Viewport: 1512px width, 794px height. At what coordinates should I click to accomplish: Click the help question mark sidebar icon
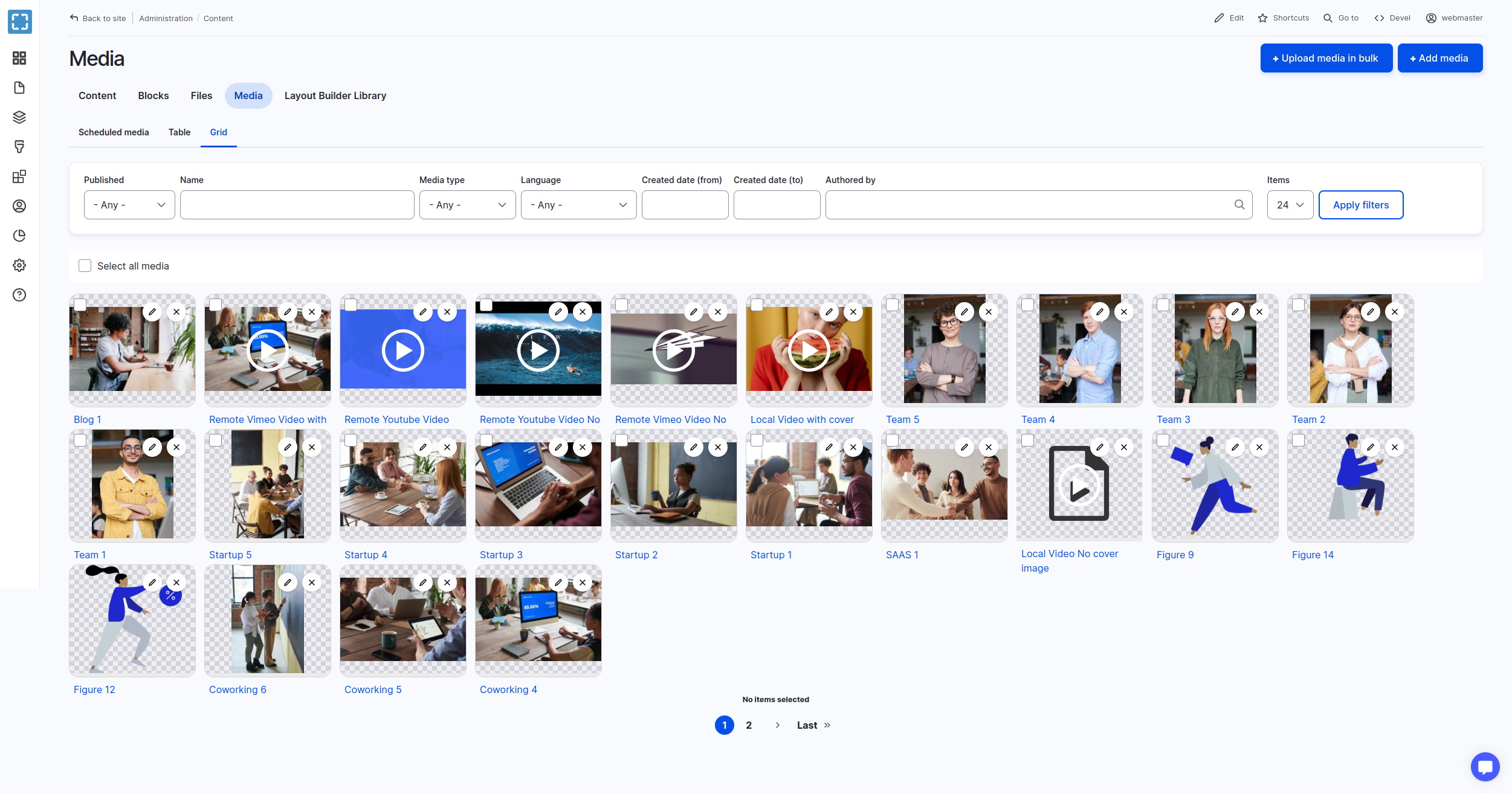[x=19, y=295]
